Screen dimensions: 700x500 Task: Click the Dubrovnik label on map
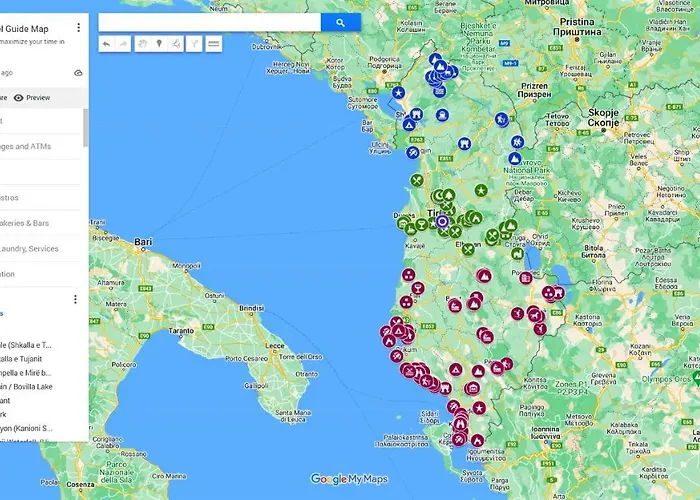(x=267, y=47)
